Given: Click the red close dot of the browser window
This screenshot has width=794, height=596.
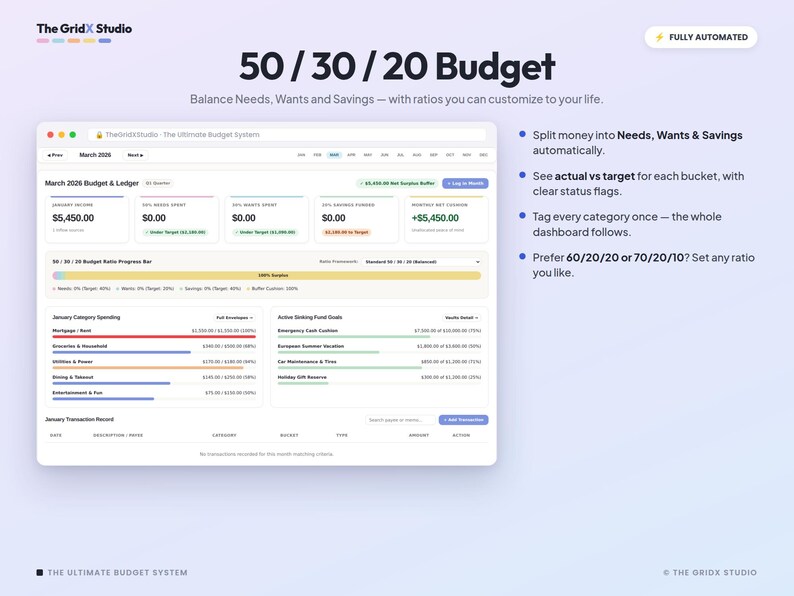Looking at the screenshot, I should click(50, 135).
